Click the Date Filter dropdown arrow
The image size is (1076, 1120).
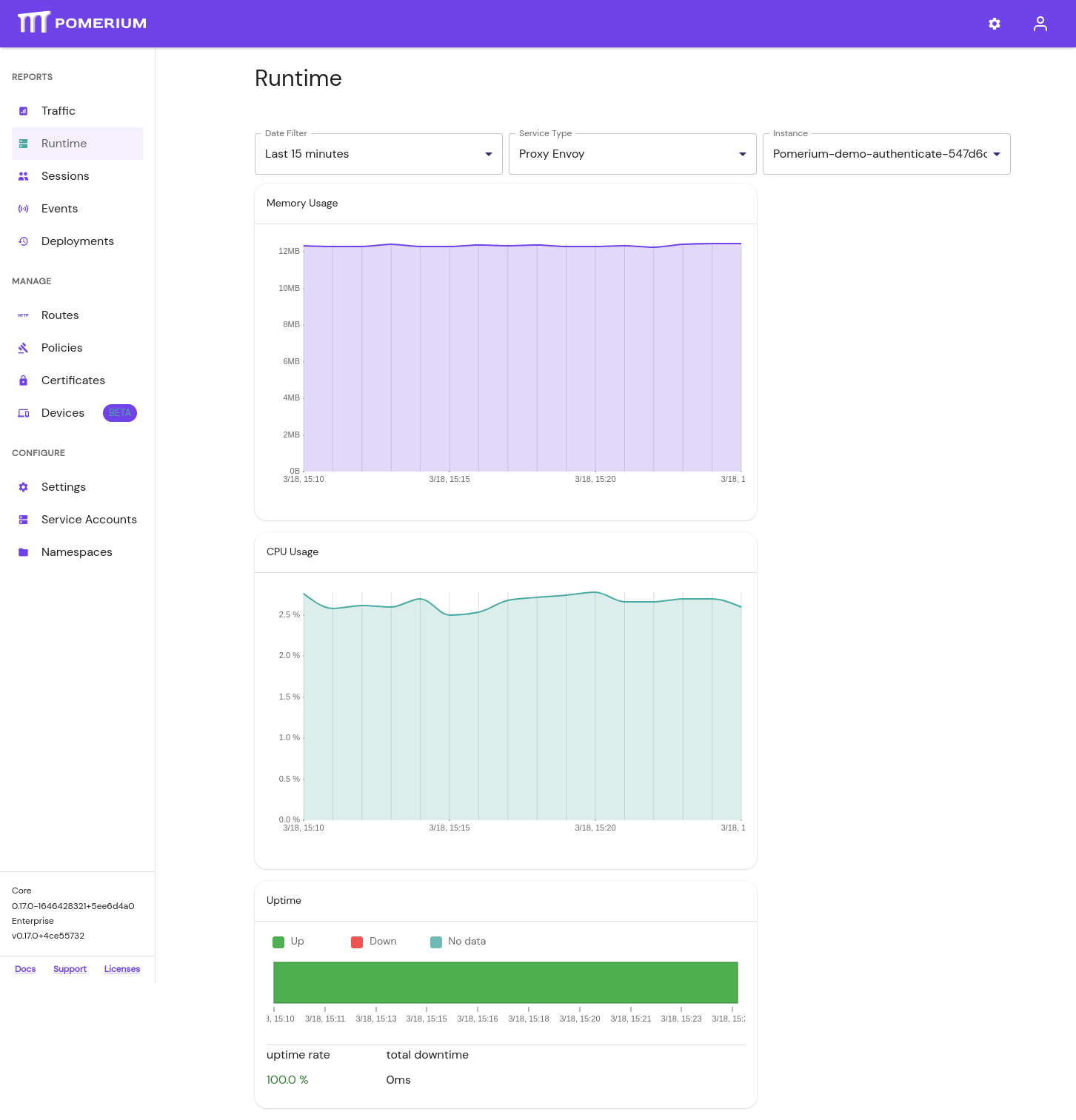click(489, 154)
